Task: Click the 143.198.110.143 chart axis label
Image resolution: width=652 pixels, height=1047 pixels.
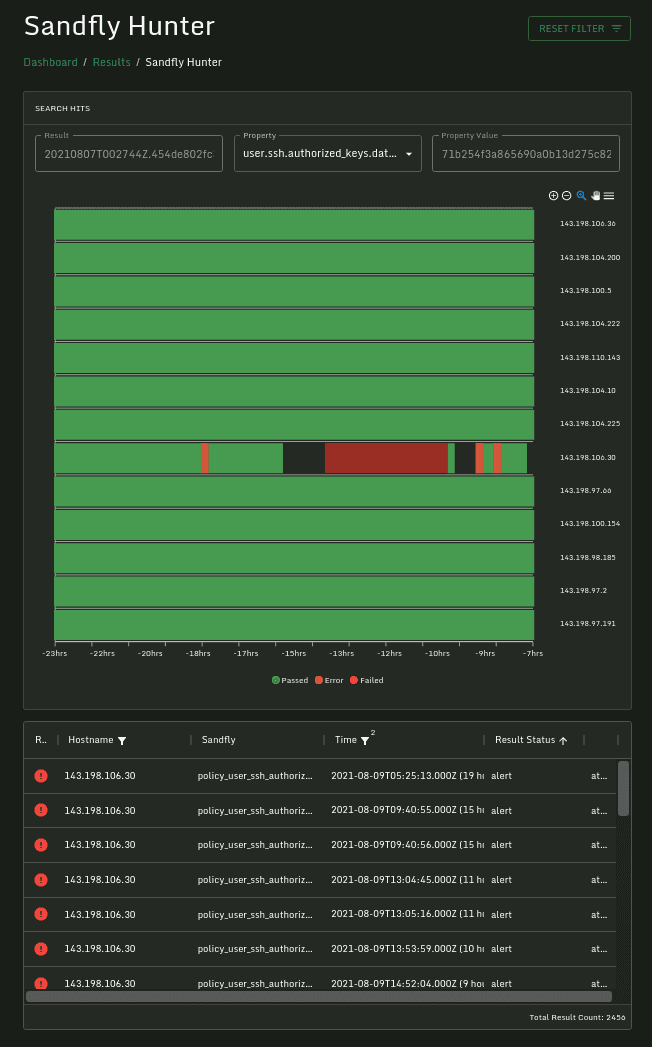Action: [x=590, y=357]
